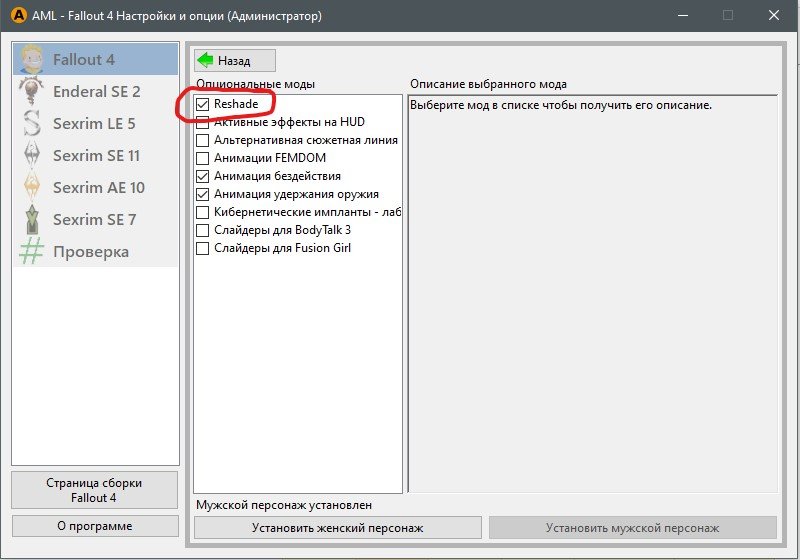800x560 pixels.
Task: Click the Sexrim LE 5 icon
Action: (33, 123)
